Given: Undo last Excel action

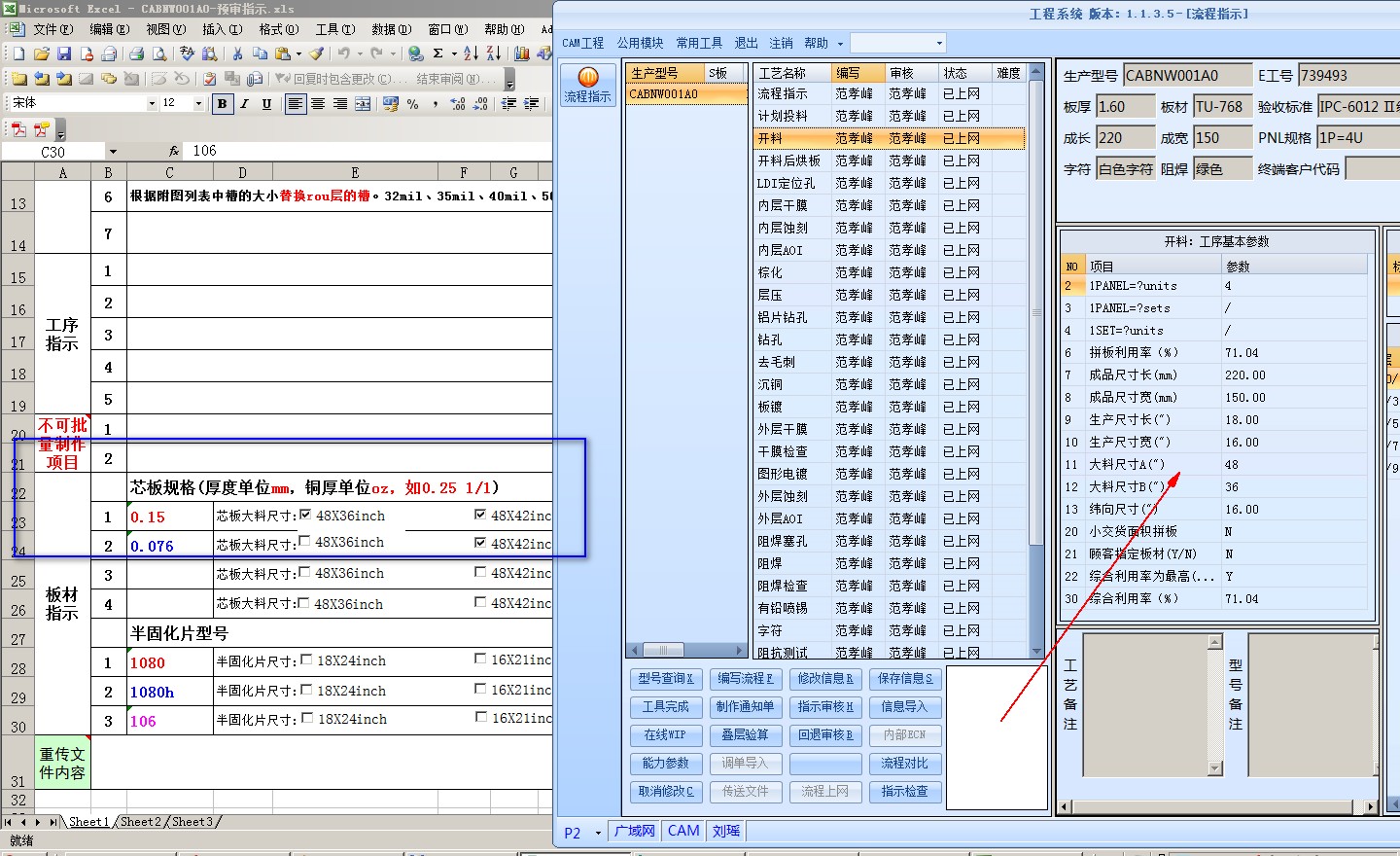Looking at the screenshot, I should (344, 53).
